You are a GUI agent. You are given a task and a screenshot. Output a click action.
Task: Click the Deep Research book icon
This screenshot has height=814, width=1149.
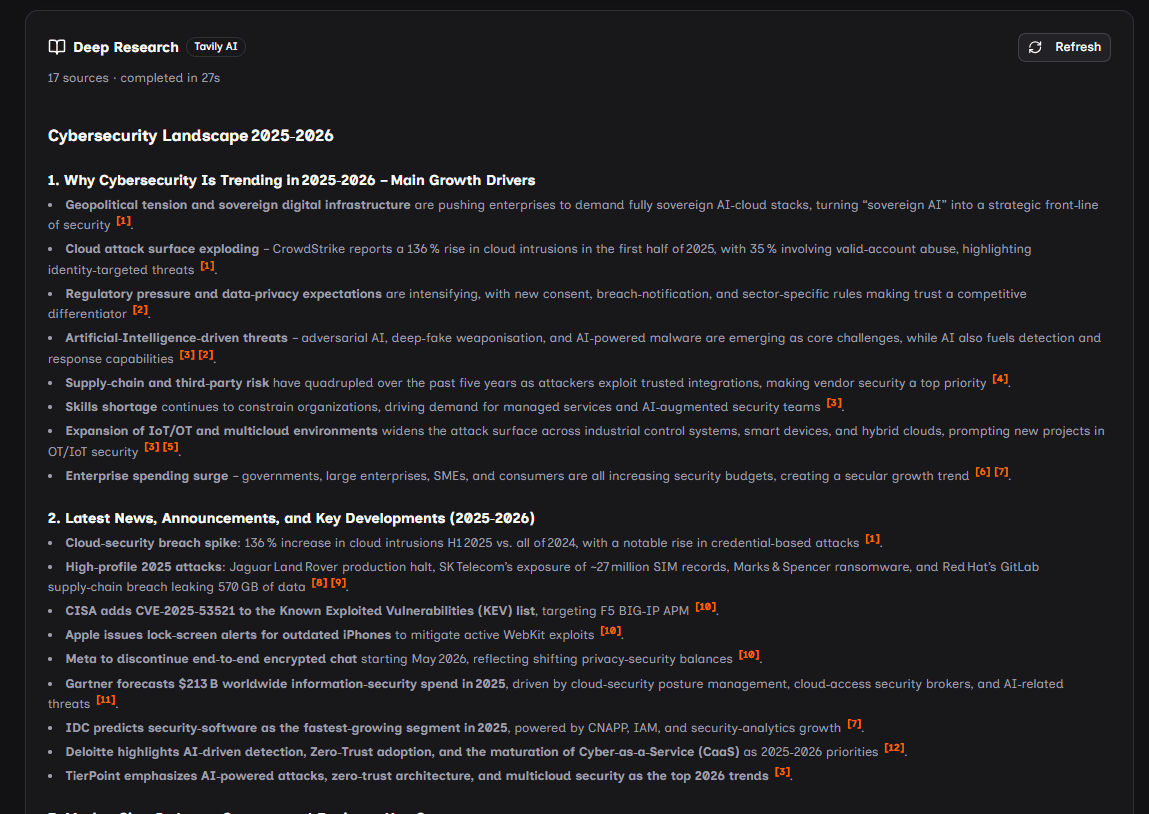pos(56,47)
